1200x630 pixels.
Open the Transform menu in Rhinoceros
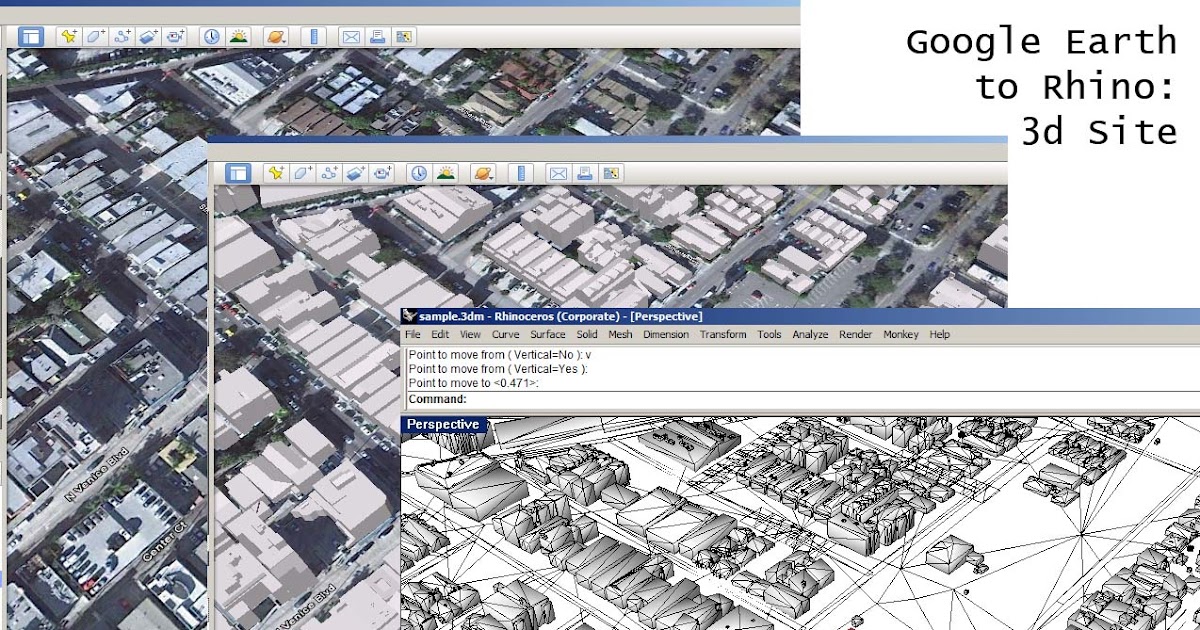pos(723,335)
